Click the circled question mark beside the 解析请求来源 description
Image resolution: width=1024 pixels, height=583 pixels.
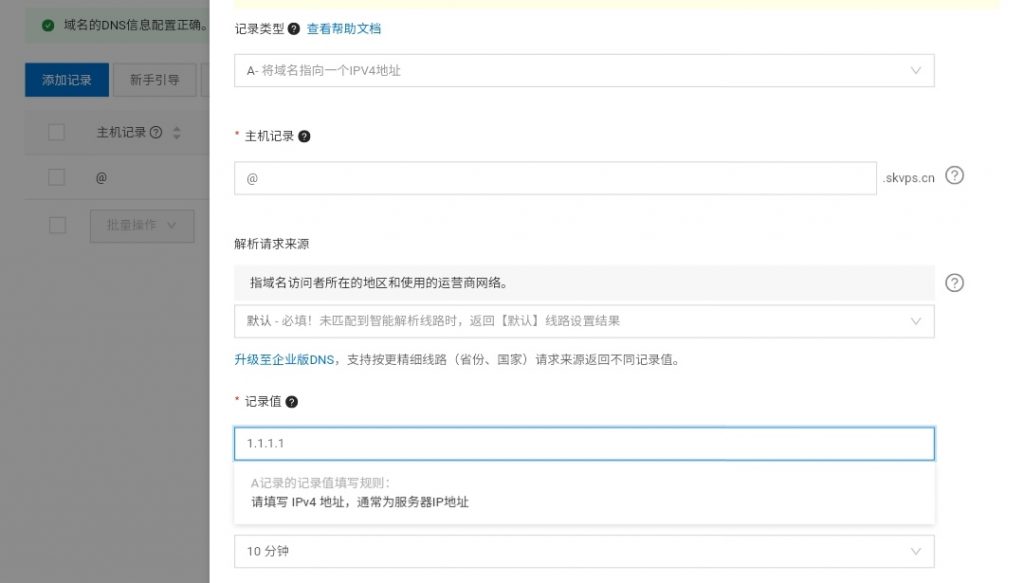[x=954, y=283]
